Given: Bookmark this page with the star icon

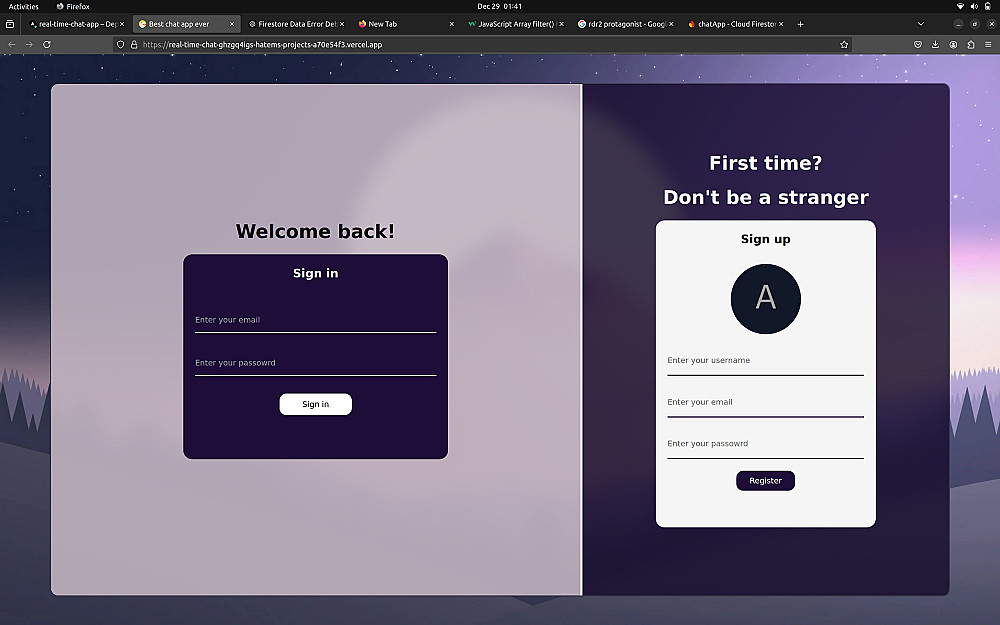Looking at the screenshot, I should (844, 45).
